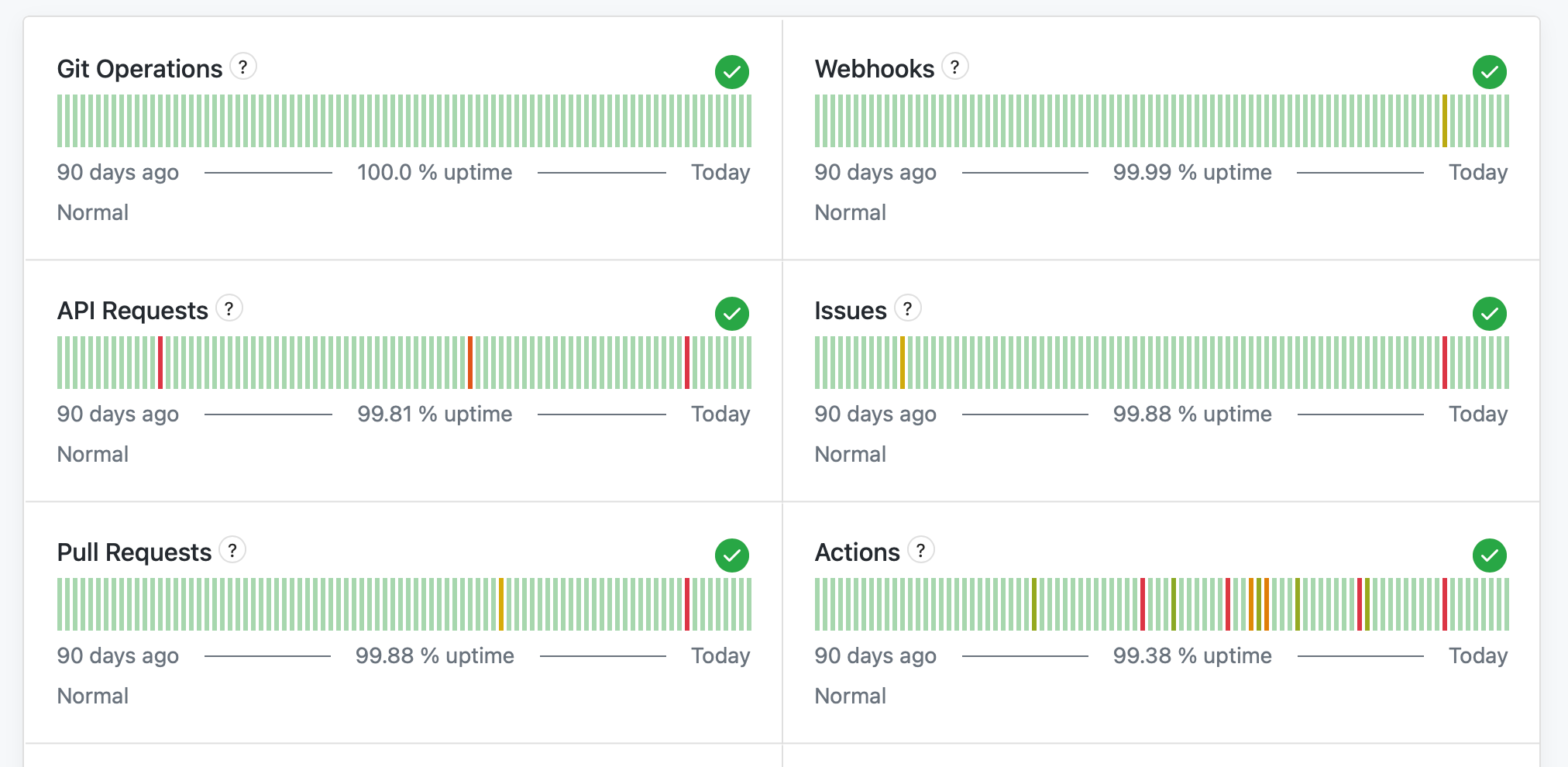
Task: Click the green check icon for Actions
Action: [x=1490, y=555]
